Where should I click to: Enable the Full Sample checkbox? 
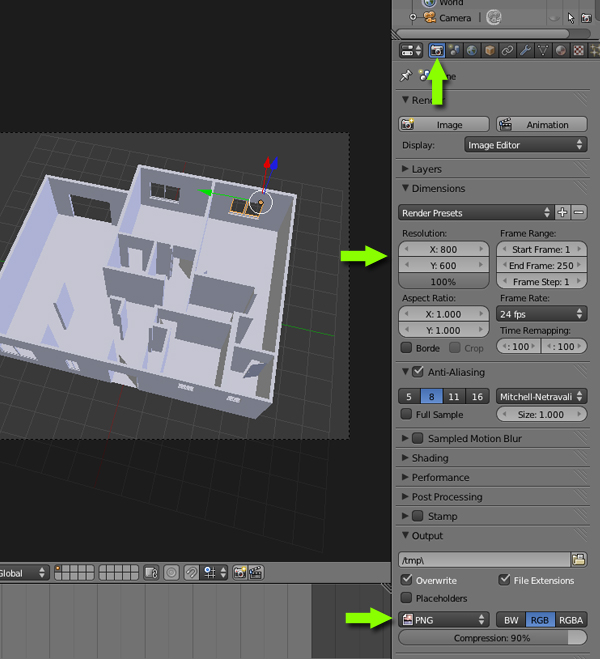click(406, 414)
